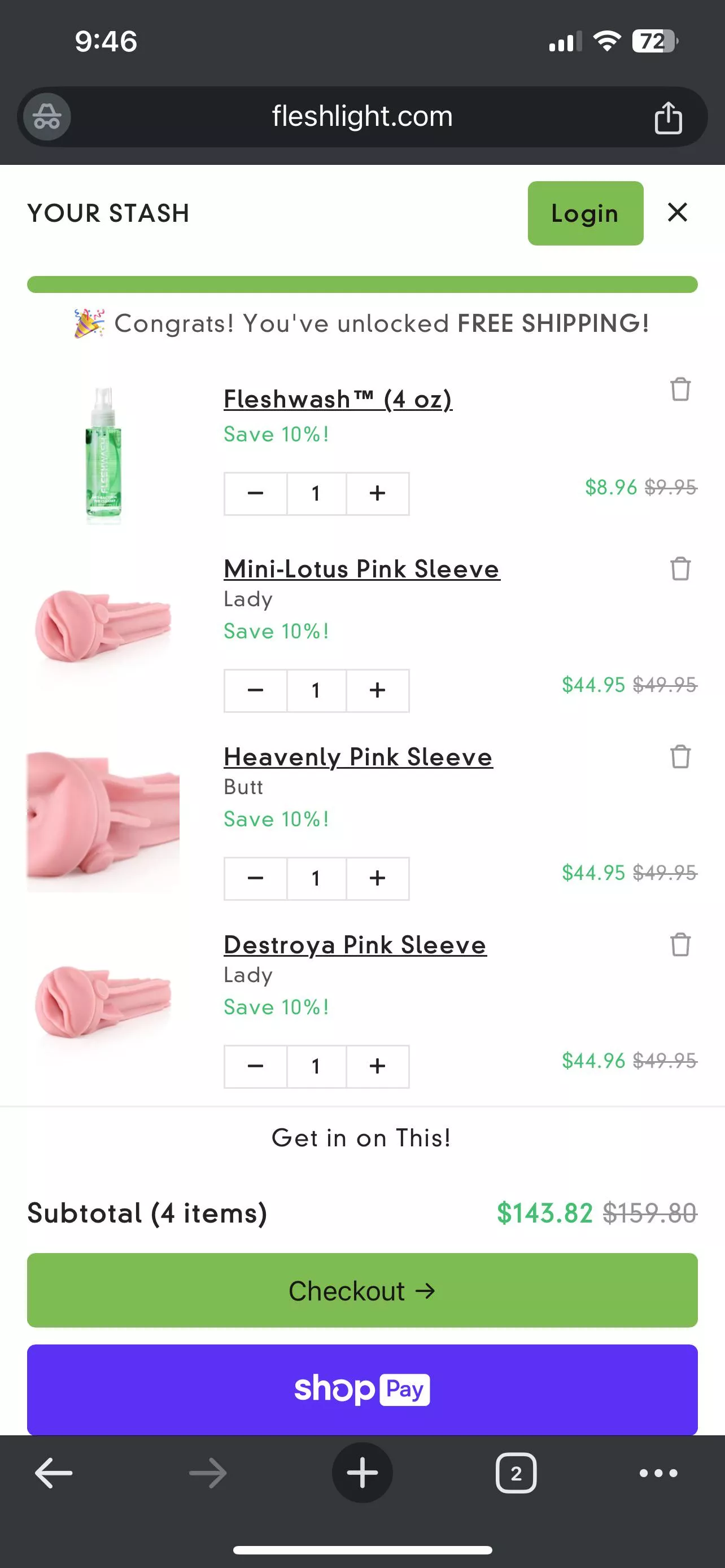The width and height of the screenshot is (725, 1568).
Task: Increase Heavenly Pink Sleeve quantity
Action: [377, 878]
